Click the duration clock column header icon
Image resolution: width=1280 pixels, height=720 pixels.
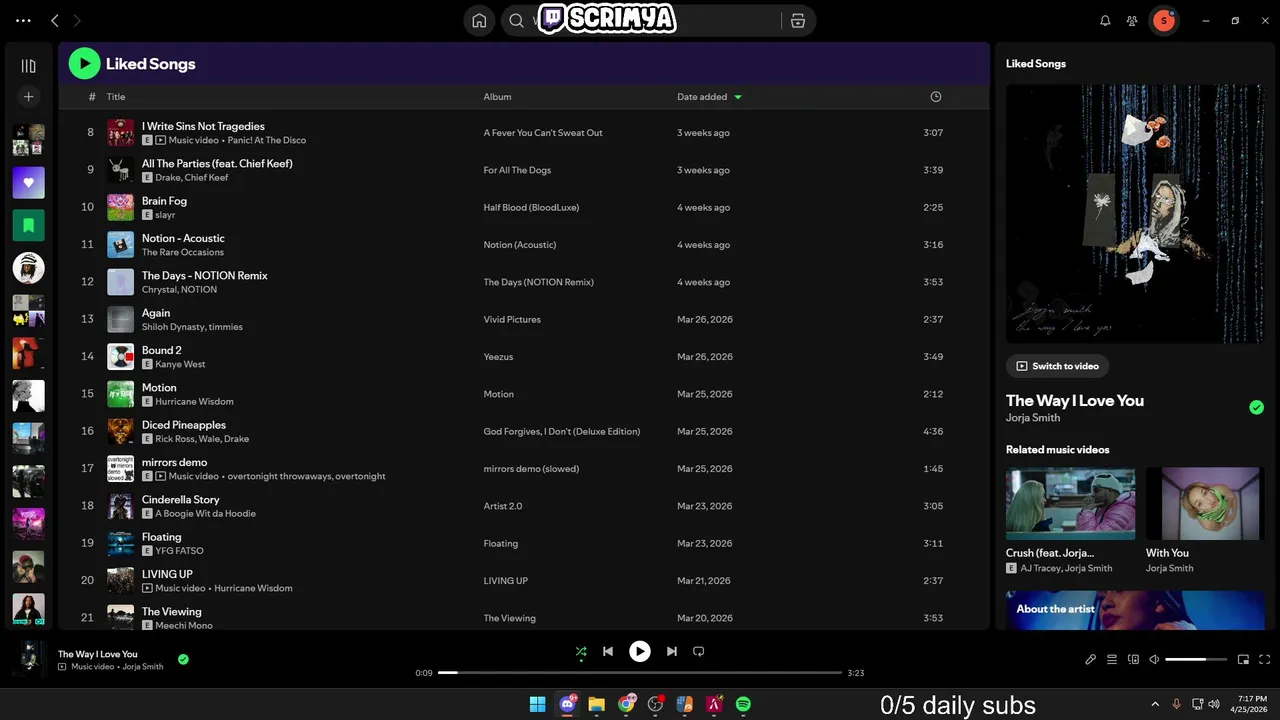(x=936, y=97)
